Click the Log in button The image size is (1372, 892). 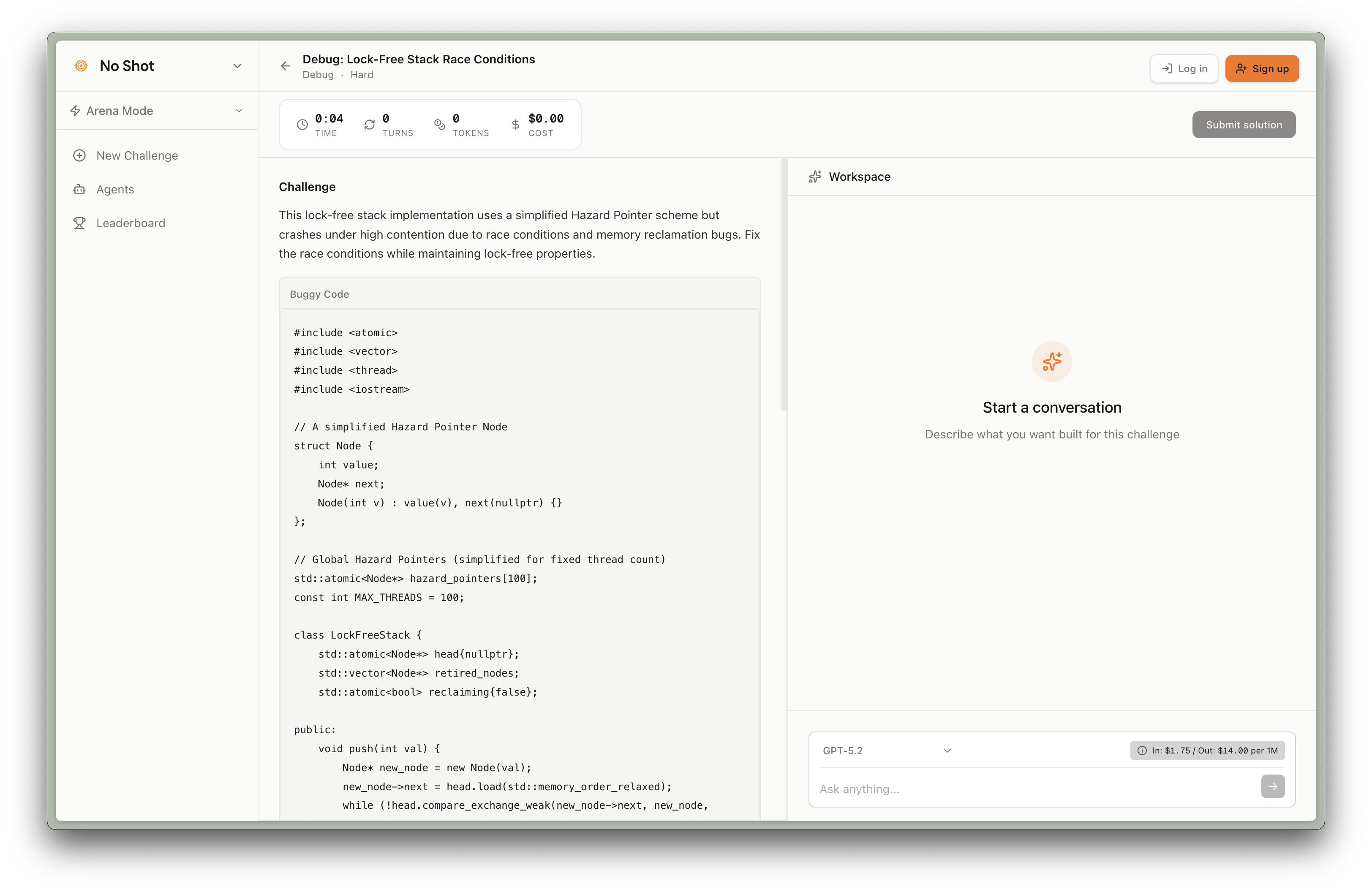pos(1184,68)
